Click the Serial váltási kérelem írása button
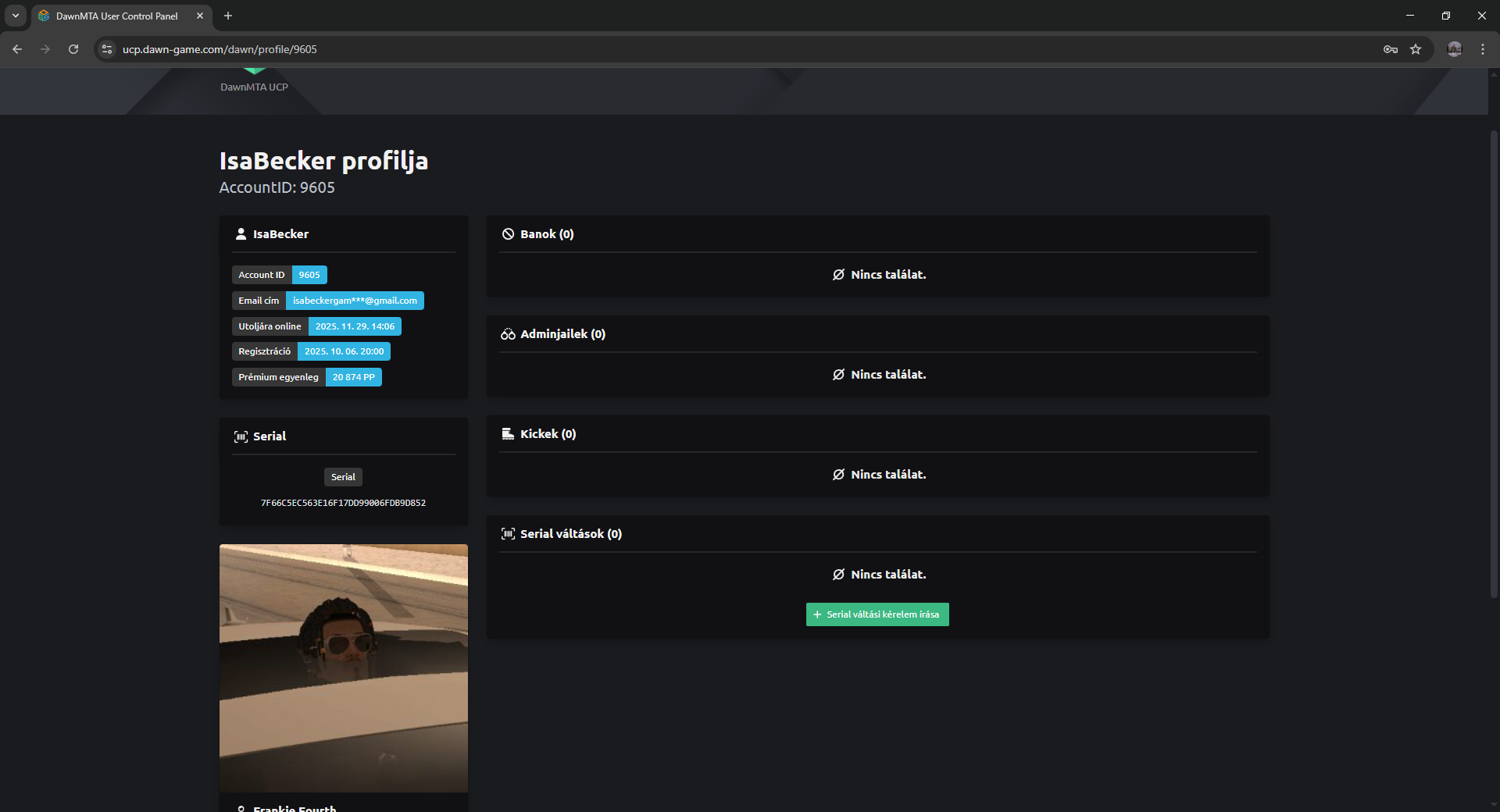The width and height of the screenshot is (1500, 812). (877, 614)
